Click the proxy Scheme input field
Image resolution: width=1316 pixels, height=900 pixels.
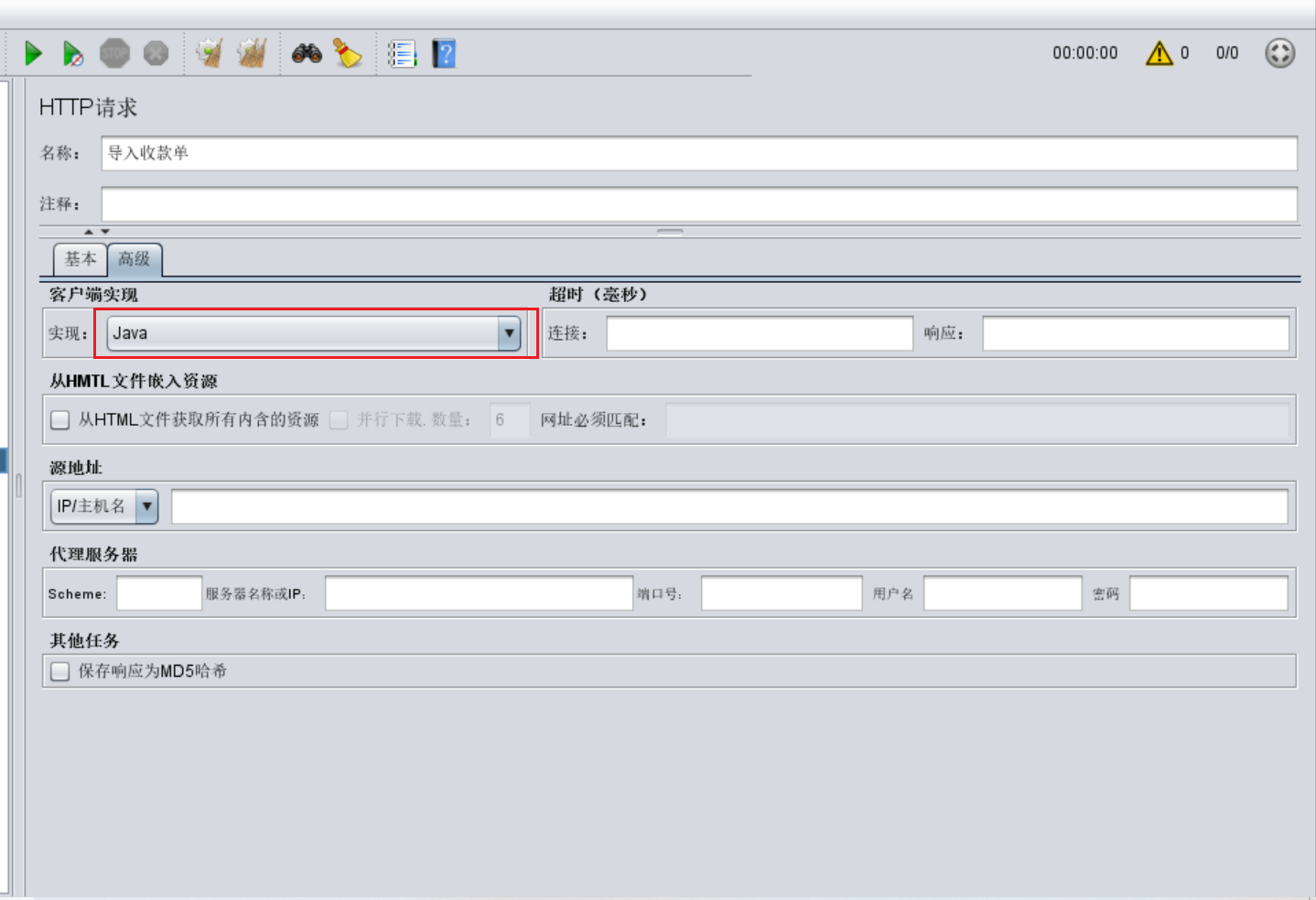pos(159,593)
